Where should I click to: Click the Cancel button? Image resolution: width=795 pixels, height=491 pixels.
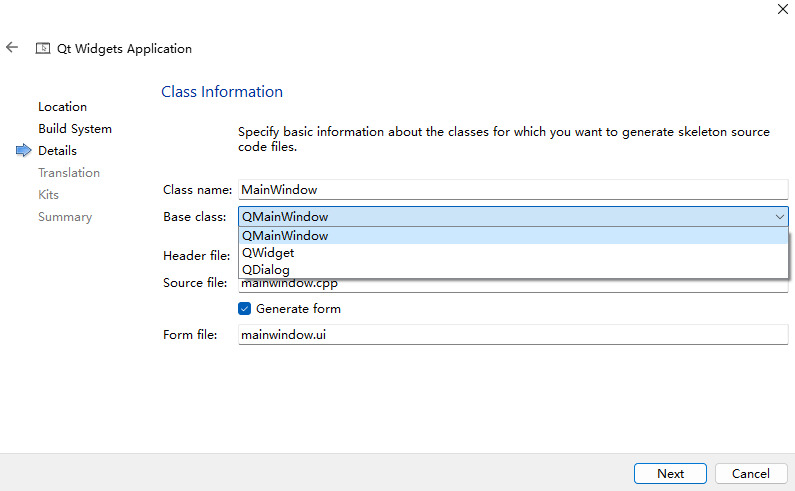click(x=750, y=473)
